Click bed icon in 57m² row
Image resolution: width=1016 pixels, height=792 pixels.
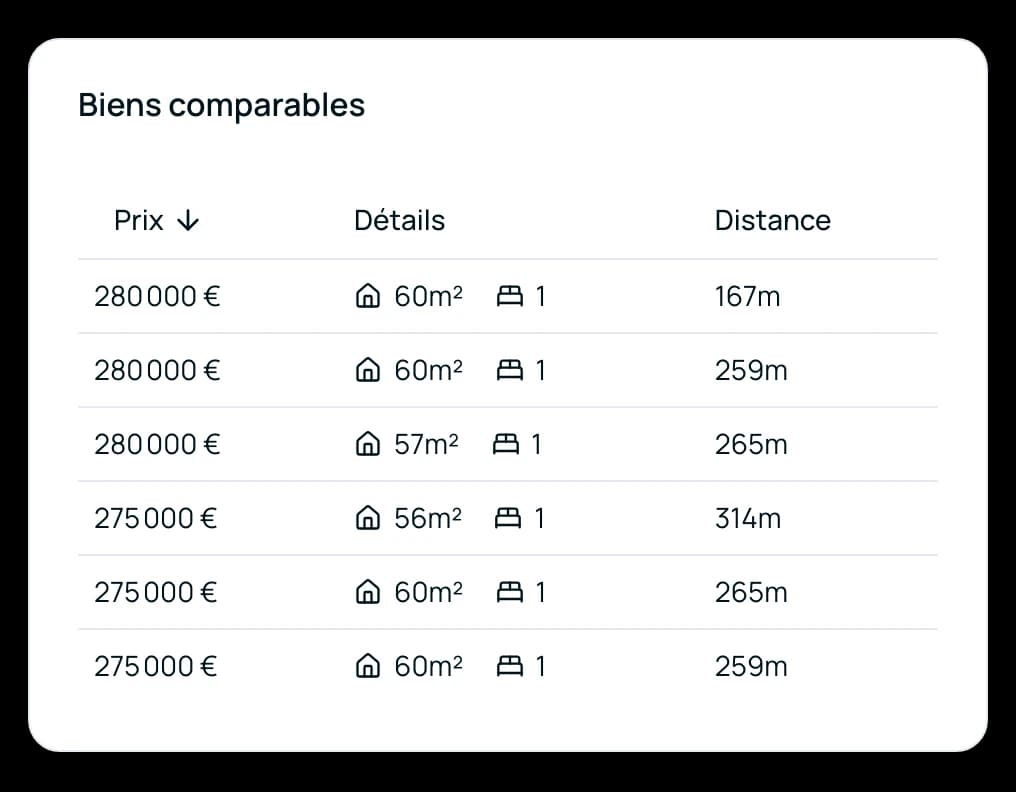click(505, 444)
